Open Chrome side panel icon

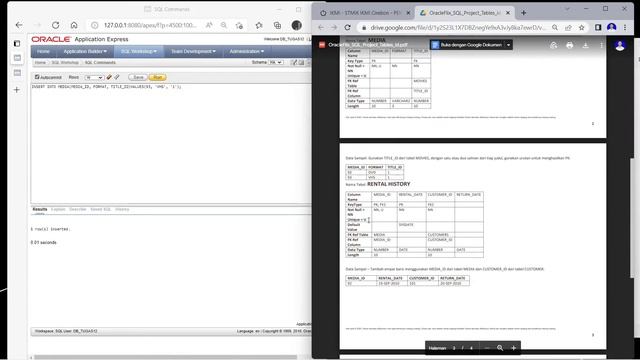[598, 27]
